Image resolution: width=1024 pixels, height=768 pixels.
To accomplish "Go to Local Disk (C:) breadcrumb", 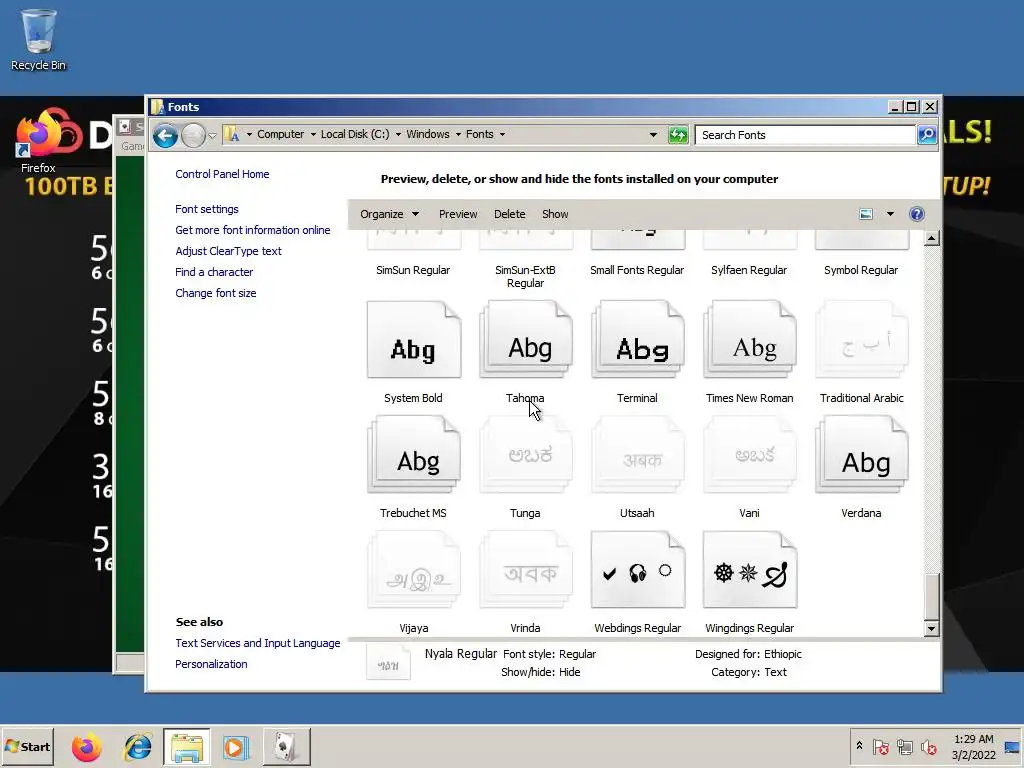I will coord(355,135).
